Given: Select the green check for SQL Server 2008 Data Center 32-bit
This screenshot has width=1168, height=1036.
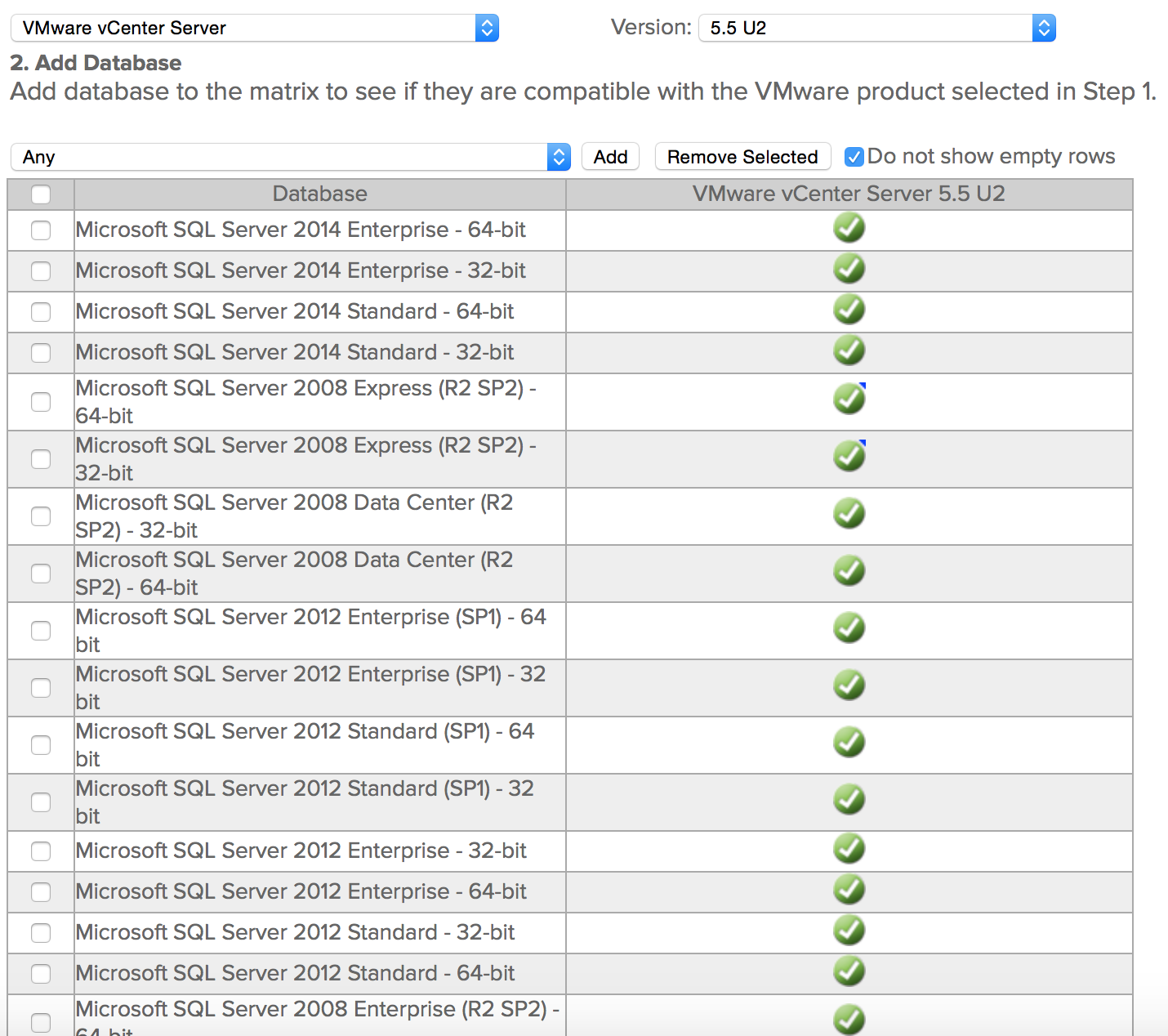Looking at the screenshot, I should click(x=849, y=513).
